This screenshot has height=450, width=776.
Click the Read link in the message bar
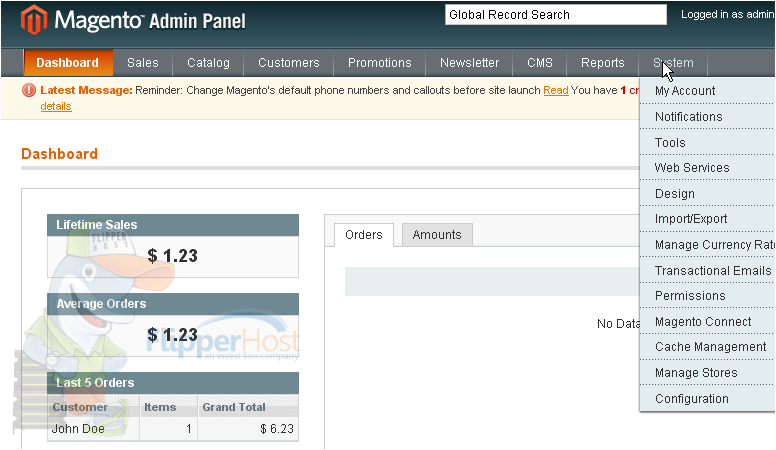556,91
